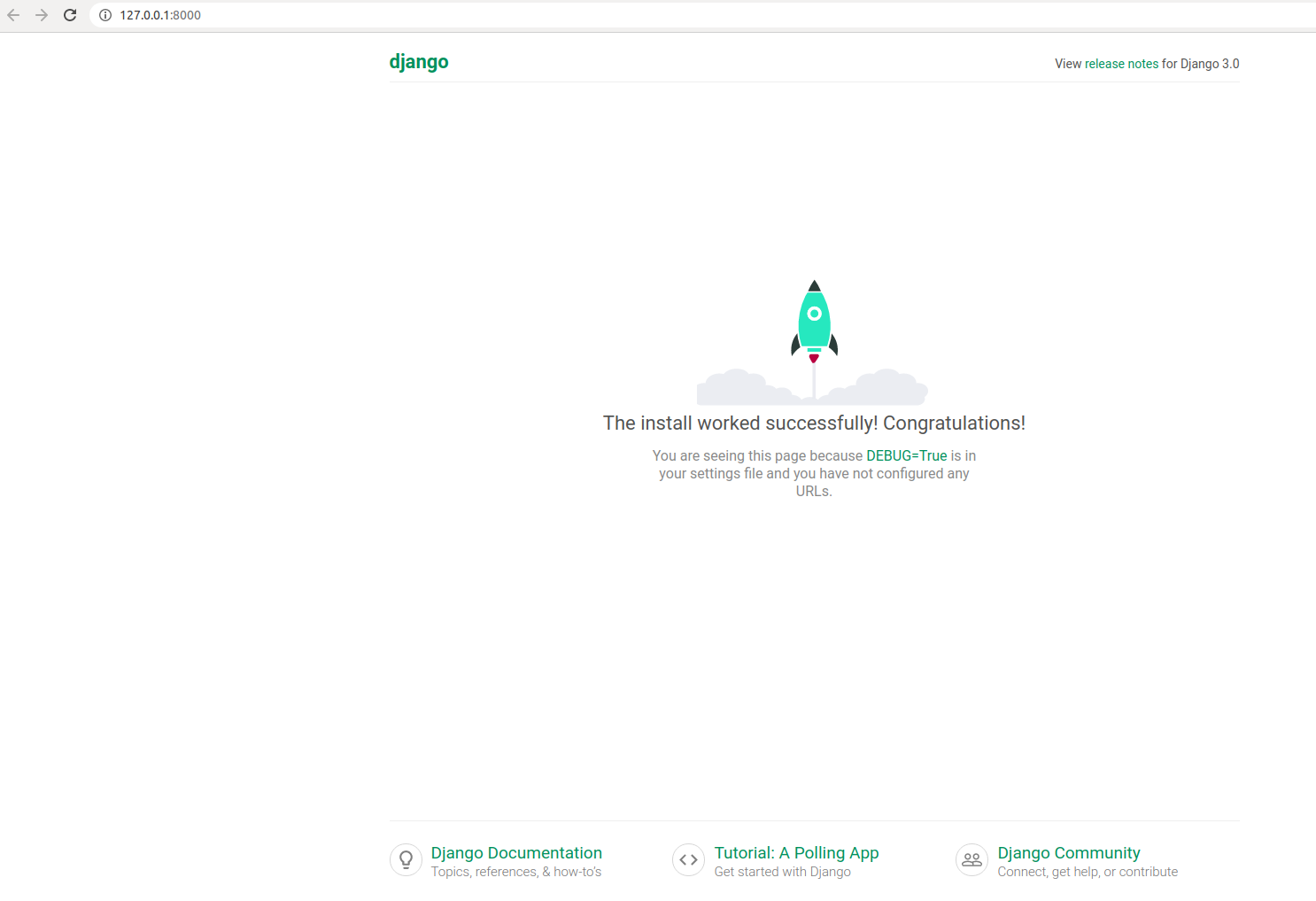
Task: Click the lightbulb Django Documentation icon
Action: (x=406, y=859)
